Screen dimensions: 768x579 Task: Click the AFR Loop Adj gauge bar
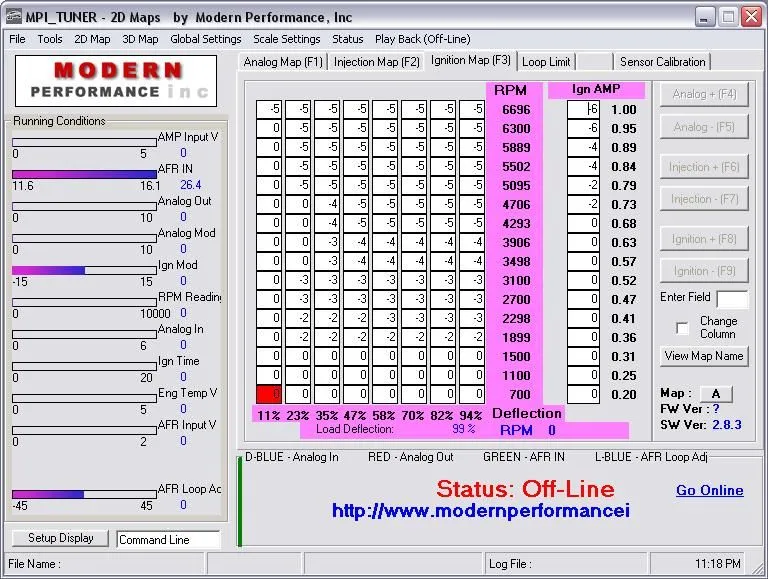[84, 495]
